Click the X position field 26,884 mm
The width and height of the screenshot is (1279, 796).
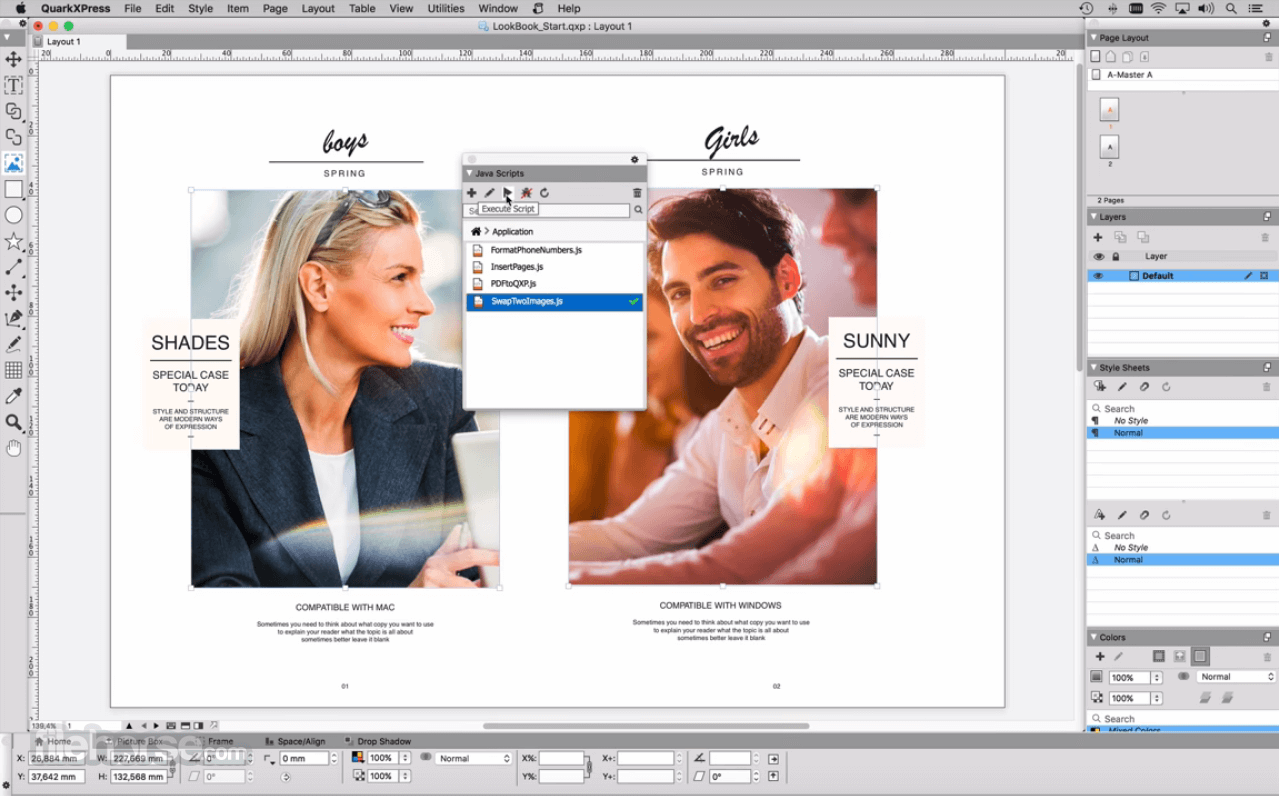pyautogui.click(x=57, y=759)
